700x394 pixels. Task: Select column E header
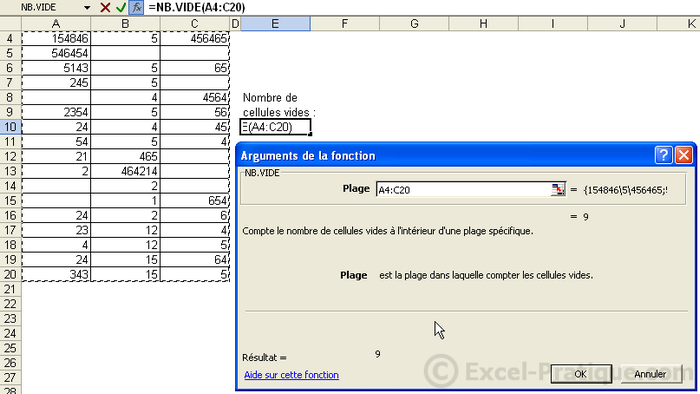tap(275, 24)
